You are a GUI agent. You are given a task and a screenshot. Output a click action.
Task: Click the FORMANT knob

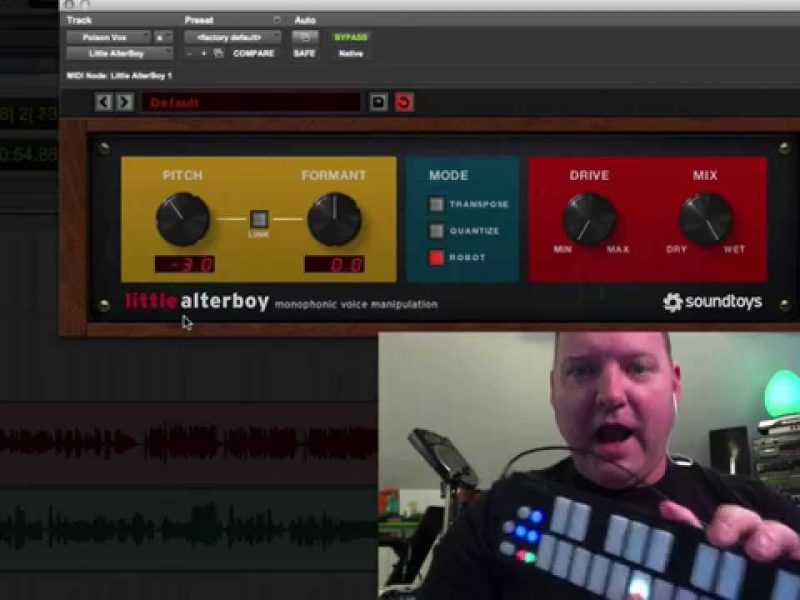coord(335,219)
